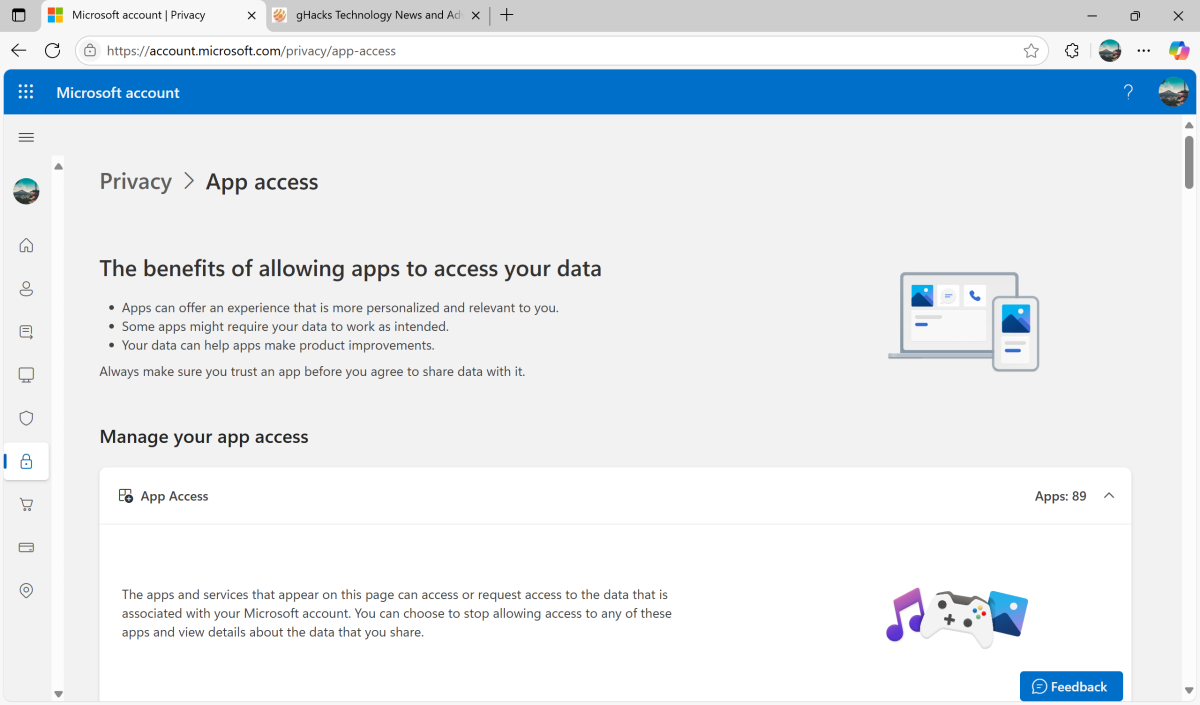
Task: Click the page vertical scrollbar thumb
Action: (x=1189, y=162)
